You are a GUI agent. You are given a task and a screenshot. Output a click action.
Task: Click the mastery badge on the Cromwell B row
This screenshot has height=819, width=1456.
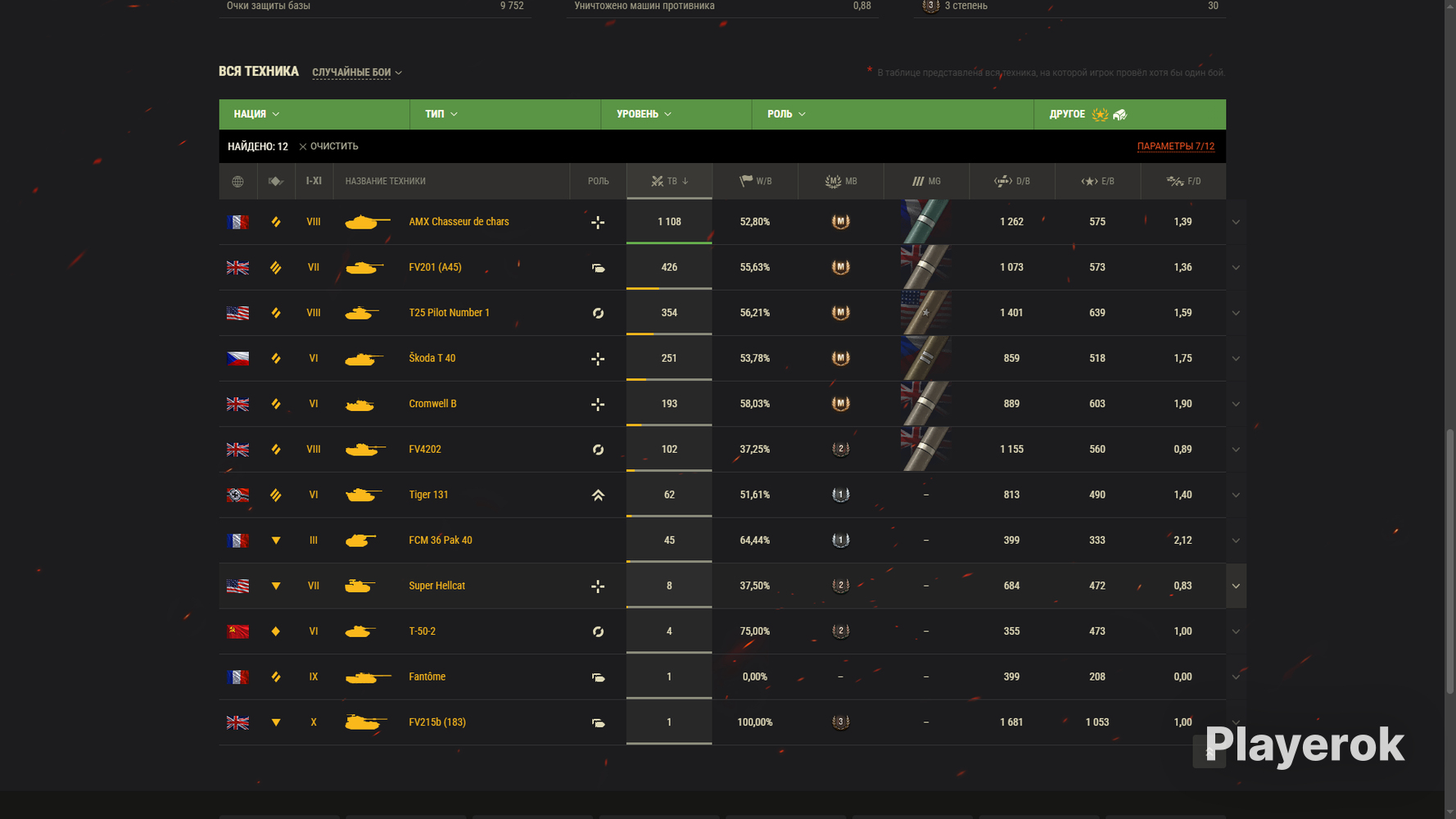tap(840, 404)
